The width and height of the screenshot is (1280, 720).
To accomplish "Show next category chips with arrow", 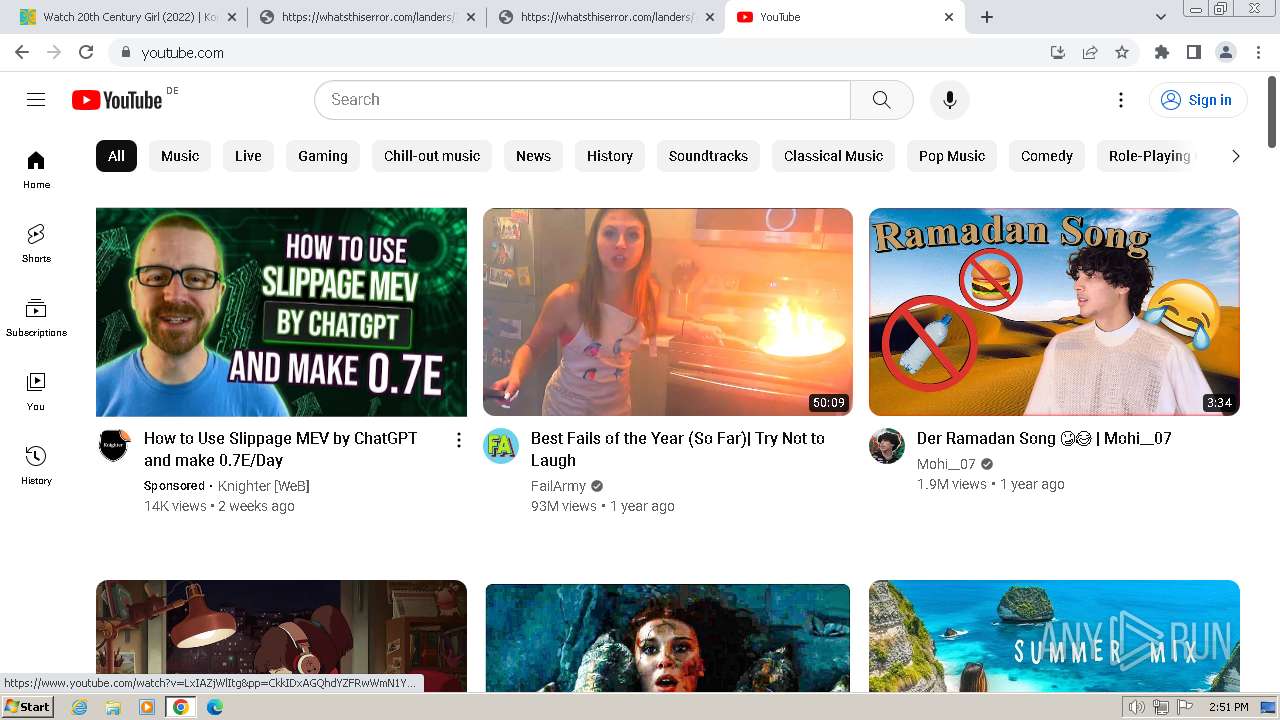I will click(1235, 156).
